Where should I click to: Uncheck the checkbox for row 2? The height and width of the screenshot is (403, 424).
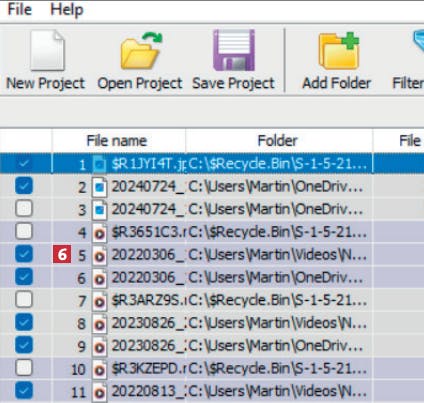tap(24, 185)
